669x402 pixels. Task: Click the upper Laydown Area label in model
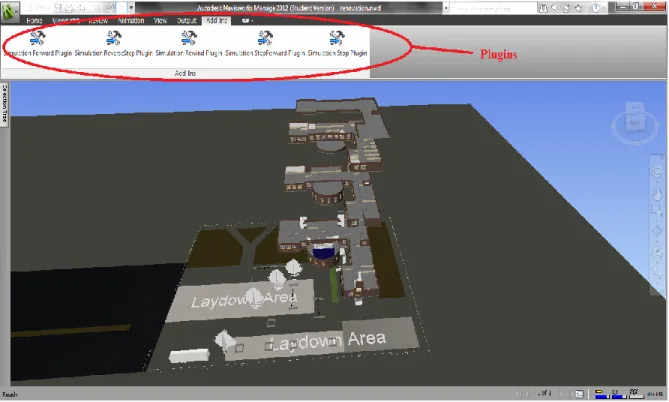coord(244,300)
